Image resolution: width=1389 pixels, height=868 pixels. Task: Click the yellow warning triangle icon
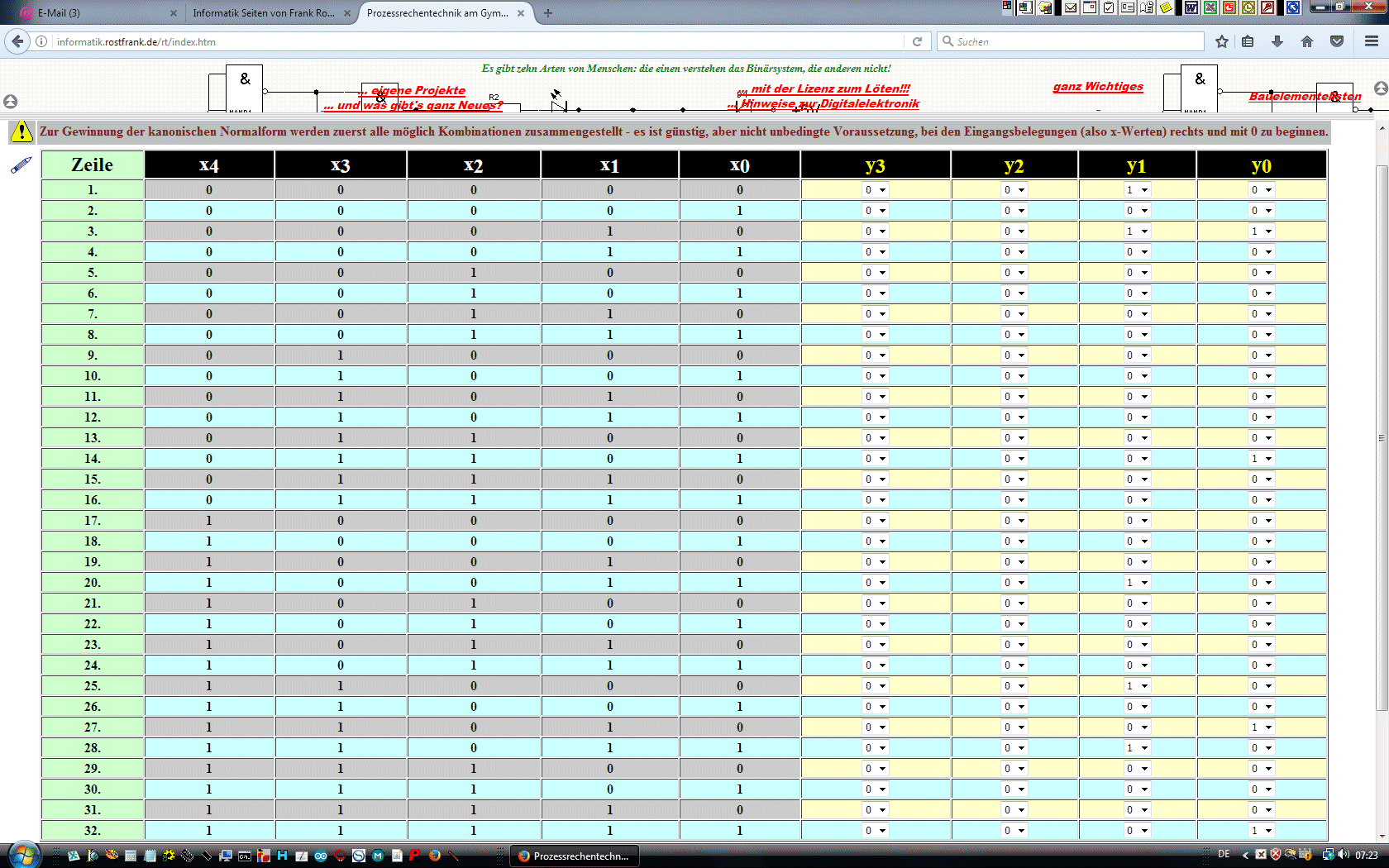(21, 131)
